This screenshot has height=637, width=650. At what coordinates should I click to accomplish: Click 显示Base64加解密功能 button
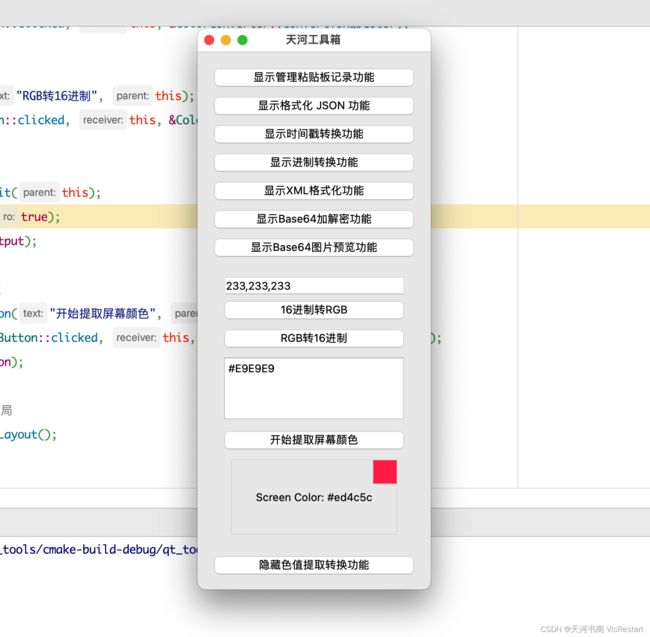tap(314, 219)
